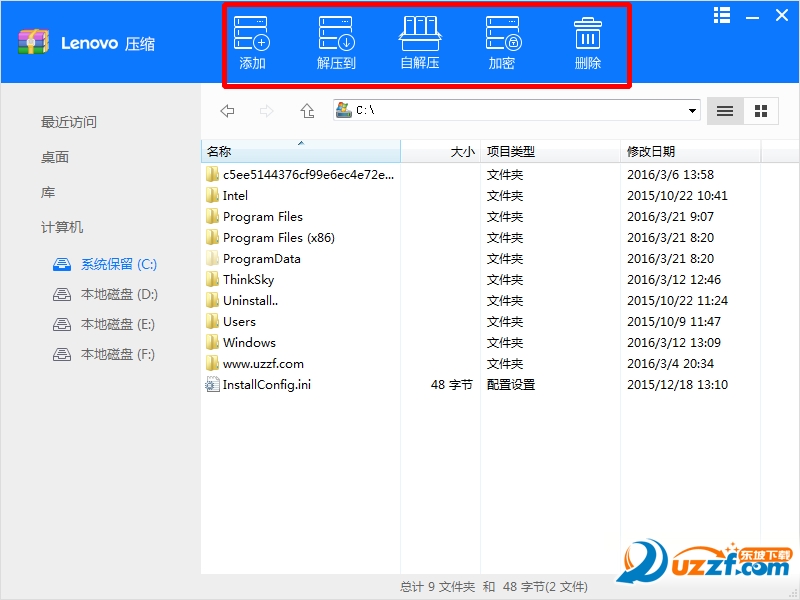Click the date 2015/10/9 11:47
The image size is (800, 600).
click(673, 321)
